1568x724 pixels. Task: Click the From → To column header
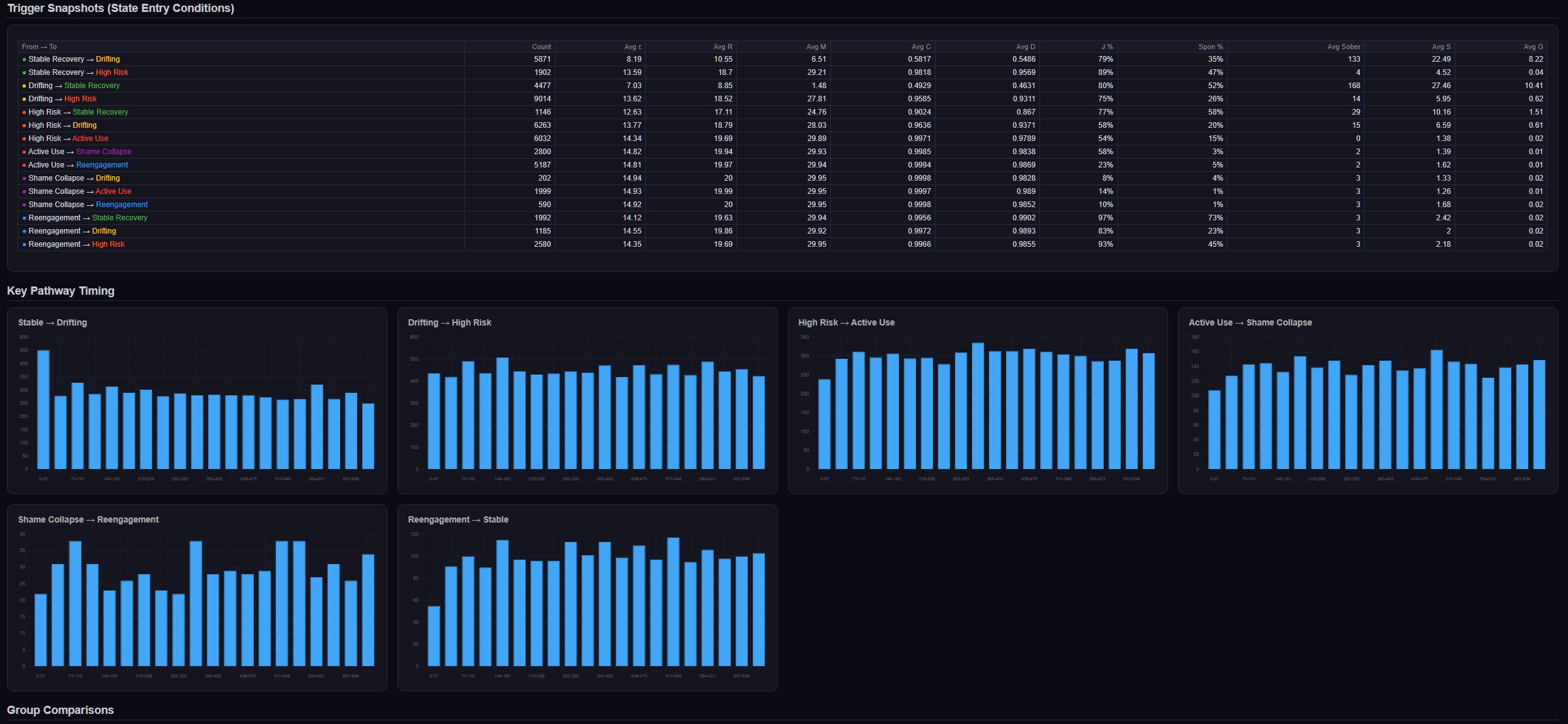39,47
